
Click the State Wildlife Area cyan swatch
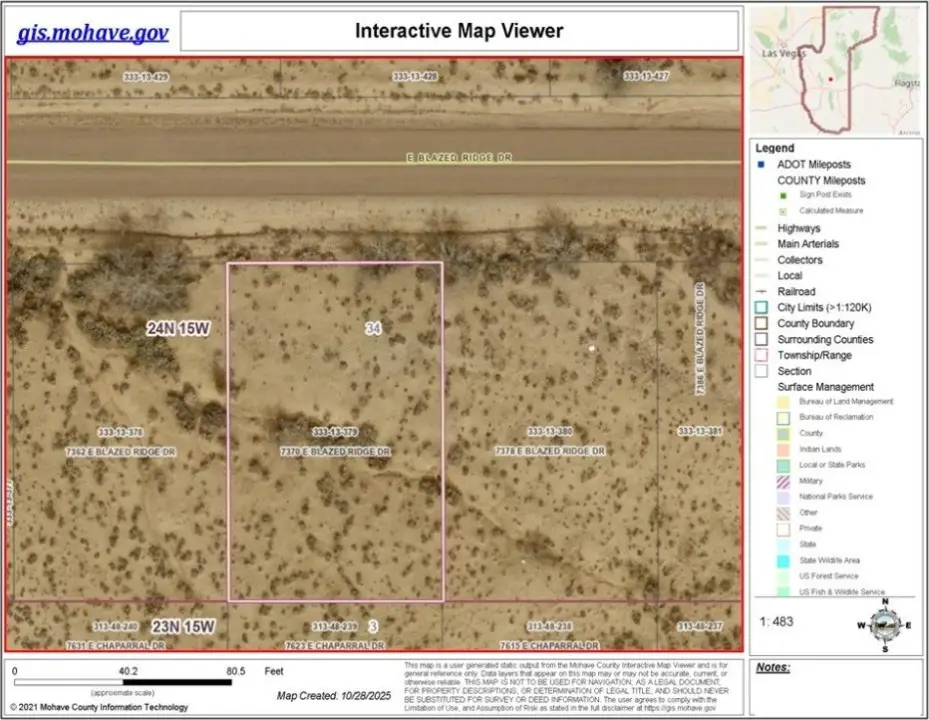[785, 560]
